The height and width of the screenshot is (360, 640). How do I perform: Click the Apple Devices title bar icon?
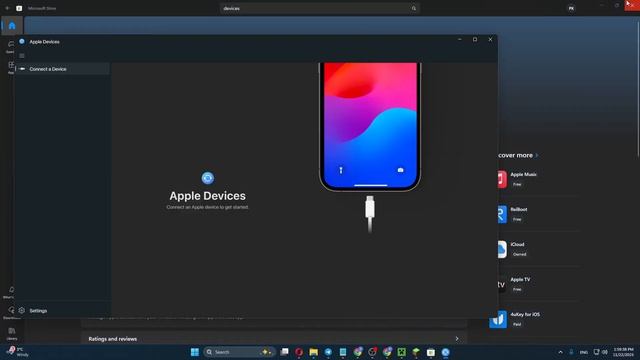click(22, 41)
